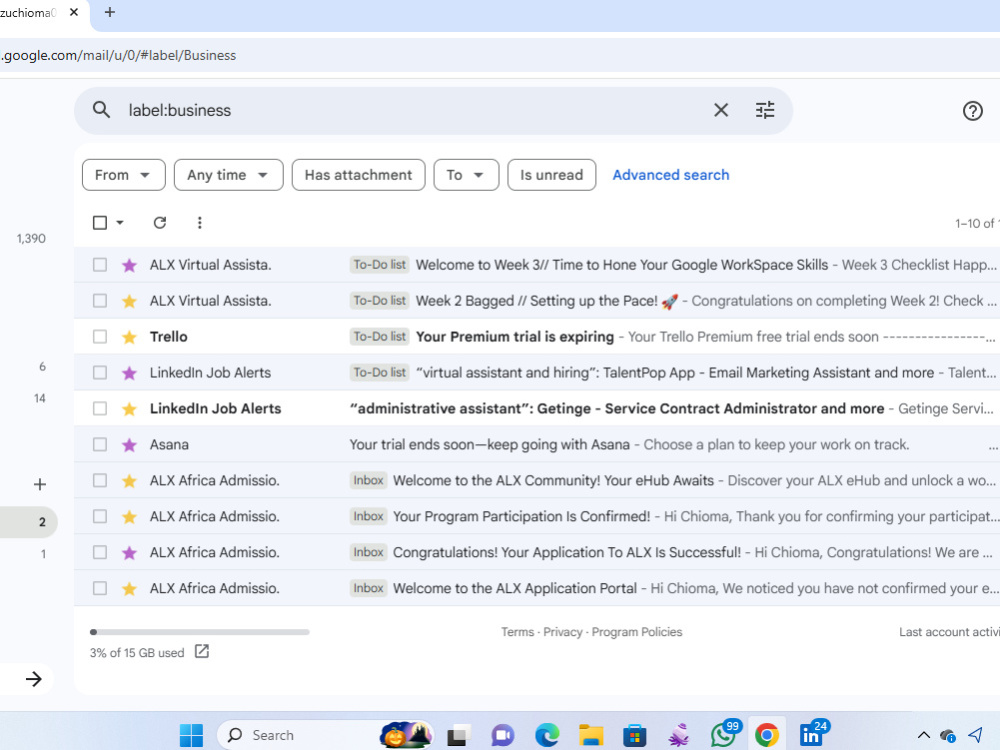
Task: Click the browser address bar URL
Action: point(119,55)
